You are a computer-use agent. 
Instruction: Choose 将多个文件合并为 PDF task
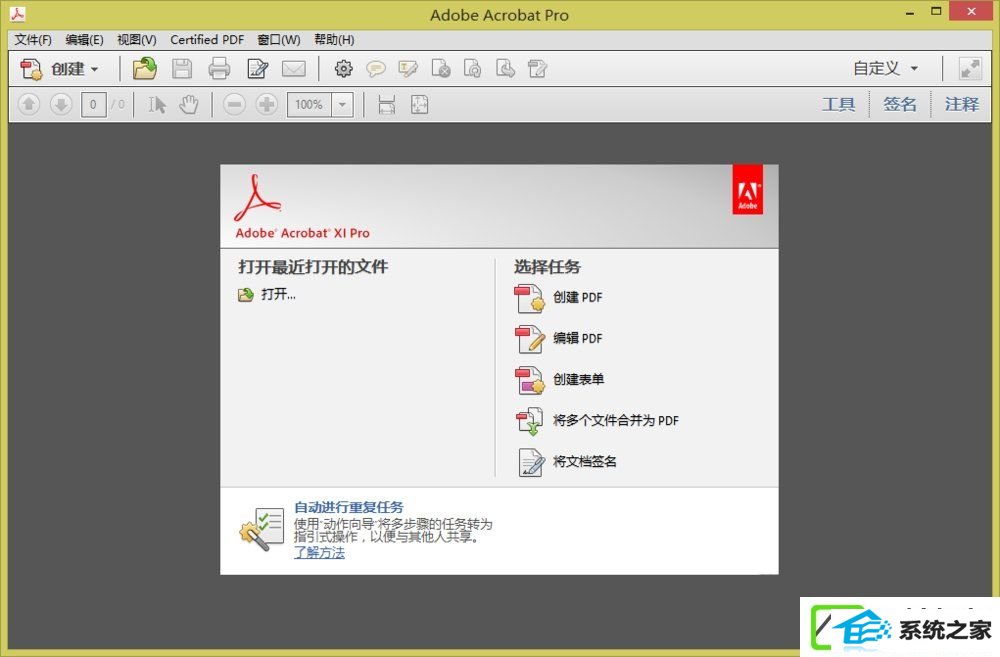(597, 420)
